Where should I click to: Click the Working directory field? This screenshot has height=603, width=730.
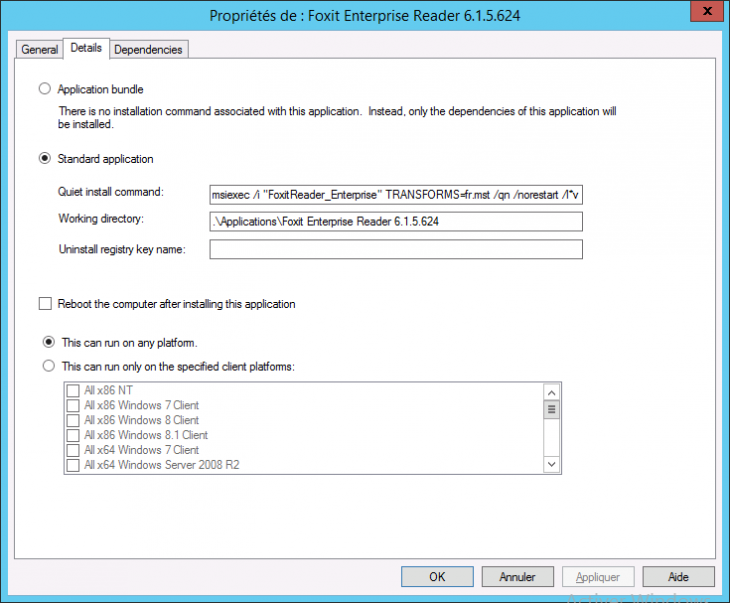(x=396, y=222)
